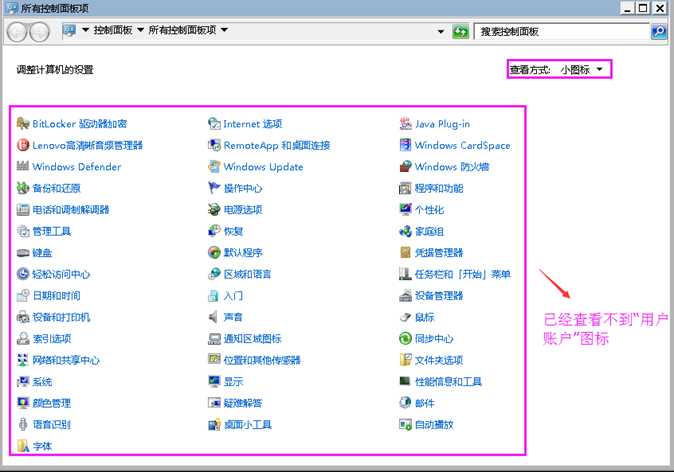Open the 系统 icon
Image resolution: width=674 pixels, height=472 pixels.
pos(23,382)
